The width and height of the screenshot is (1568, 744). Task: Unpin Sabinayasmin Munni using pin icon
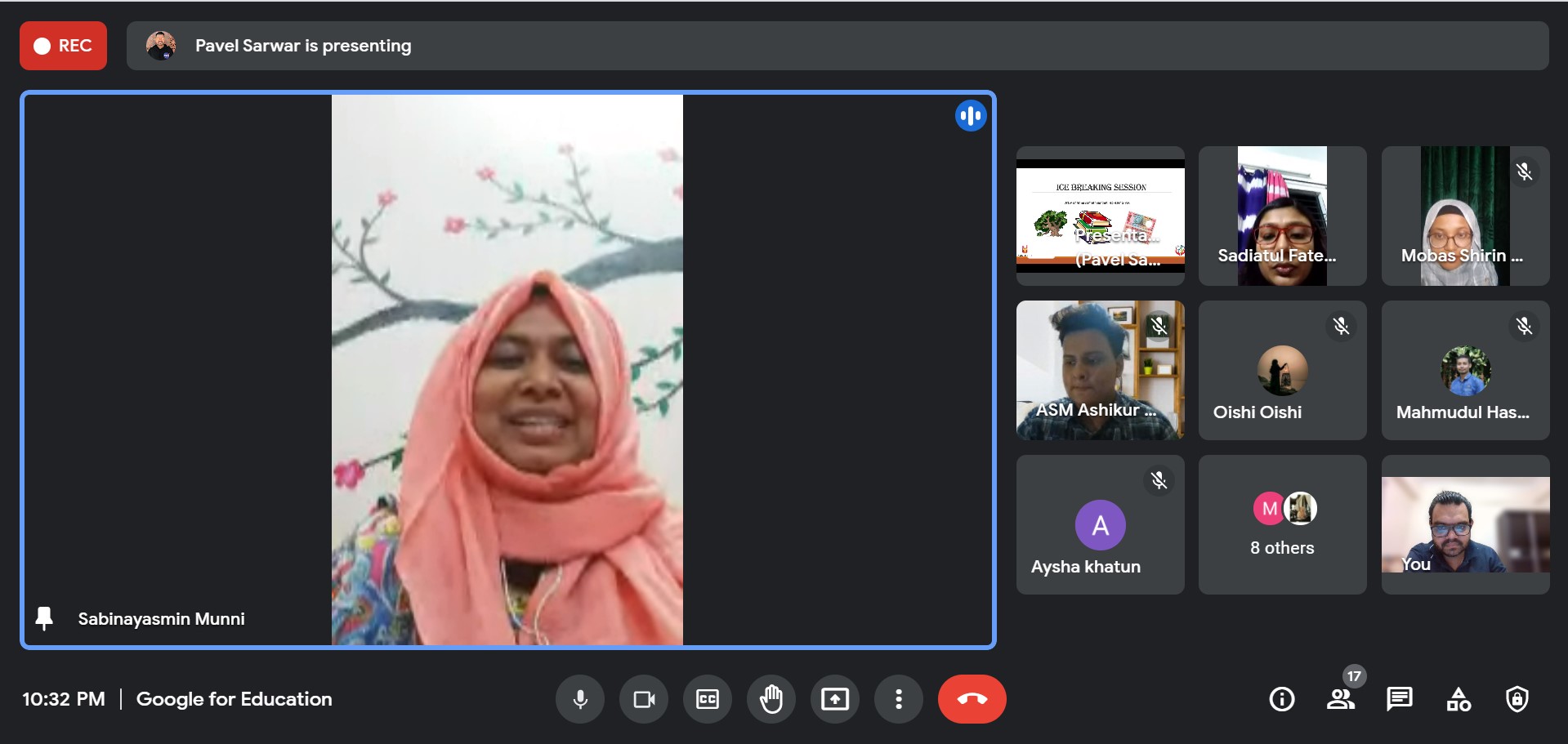coord(44,618)
